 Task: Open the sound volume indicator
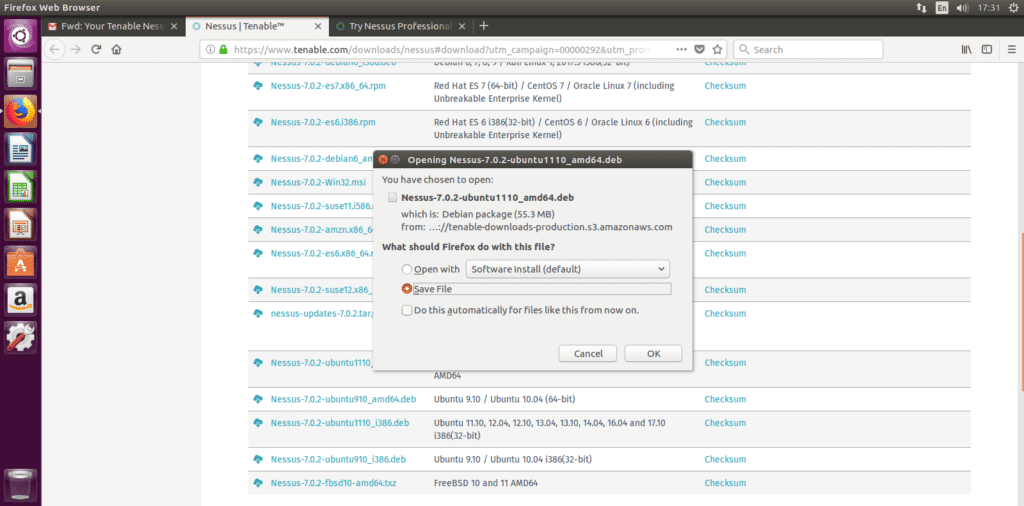(x=962, y=8)
